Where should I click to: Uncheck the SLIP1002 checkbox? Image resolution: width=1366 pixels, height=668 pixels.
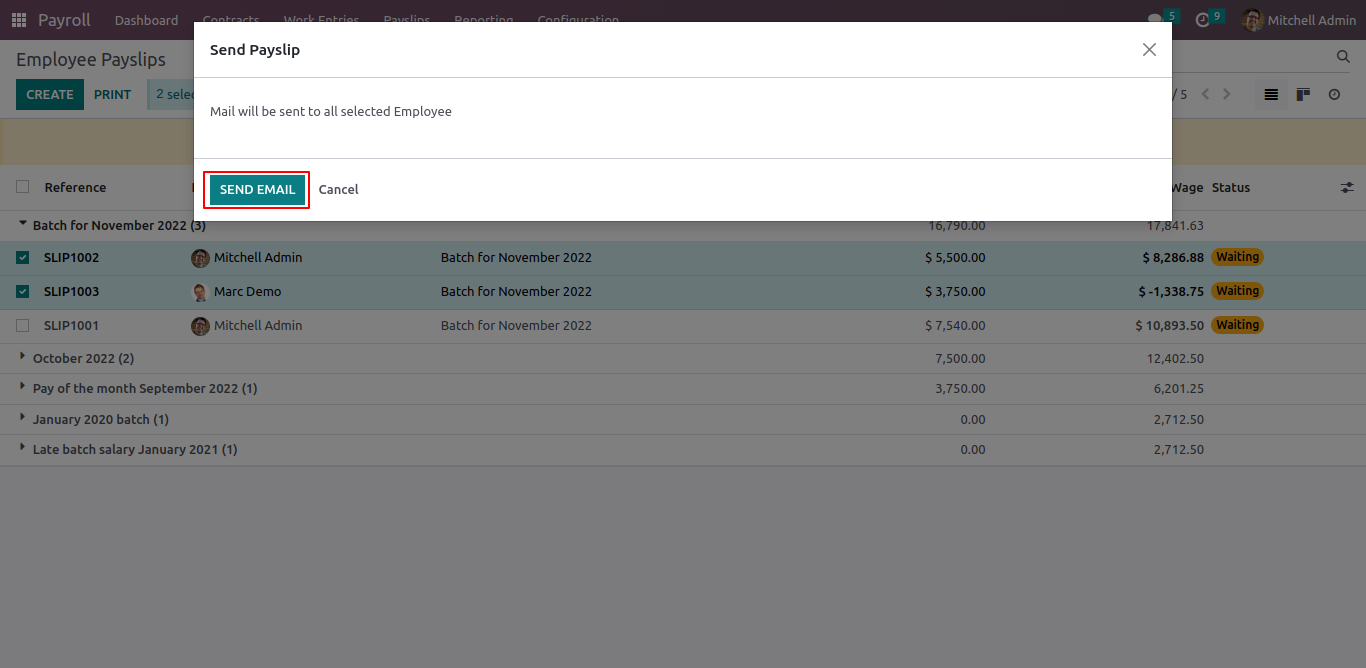point(23,258)
